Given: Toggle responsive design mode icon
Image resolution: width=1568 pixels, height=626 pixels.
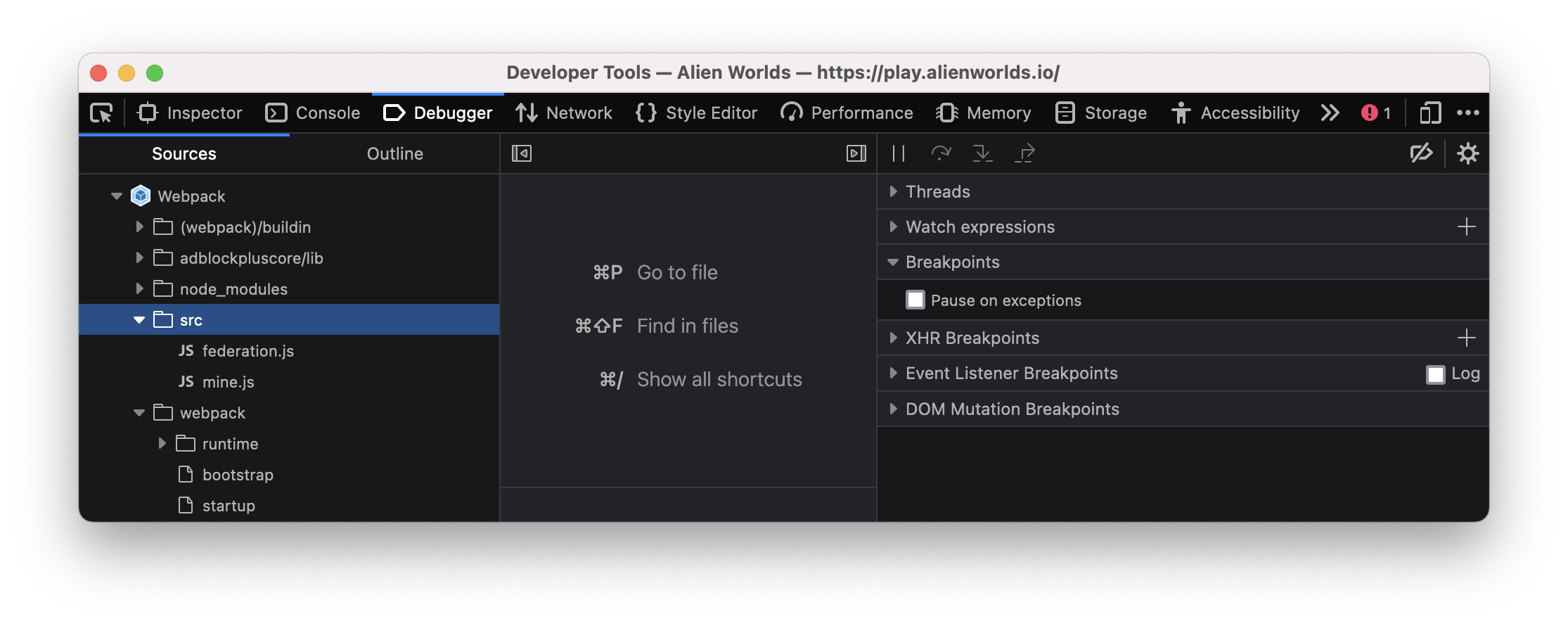Looking at the screenshot, I should [x=1430, y=113].
